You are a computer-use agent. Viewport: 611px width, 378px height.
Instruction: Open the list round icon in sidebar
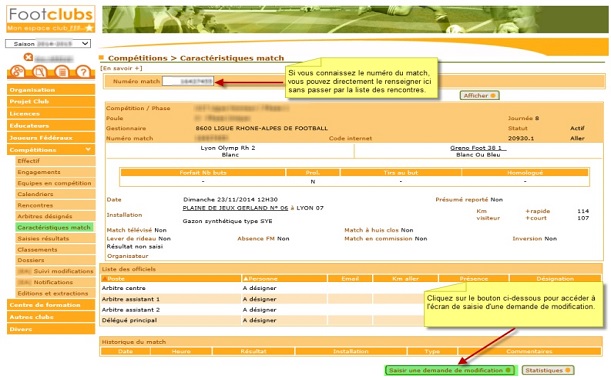click(x=62, y=72)
